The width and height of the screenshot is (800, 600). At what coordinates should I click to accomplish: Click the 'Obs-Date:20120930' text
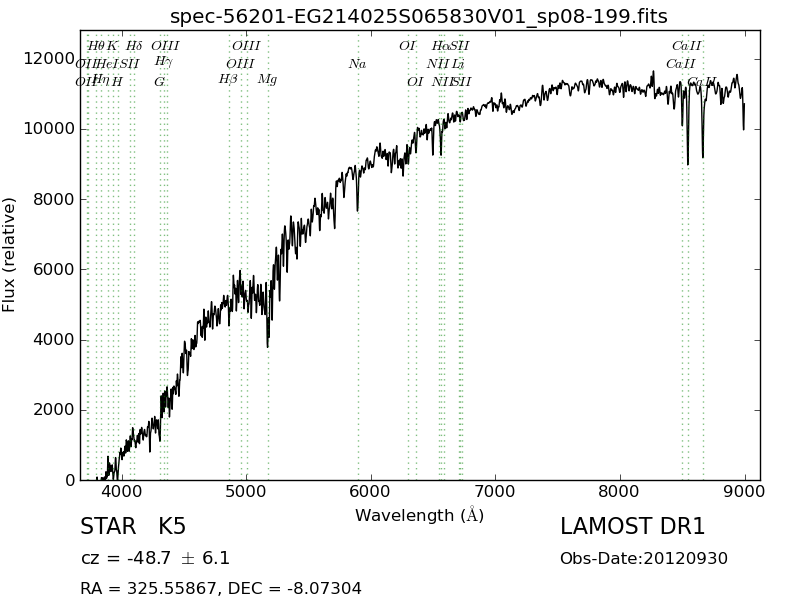[644, 558]
